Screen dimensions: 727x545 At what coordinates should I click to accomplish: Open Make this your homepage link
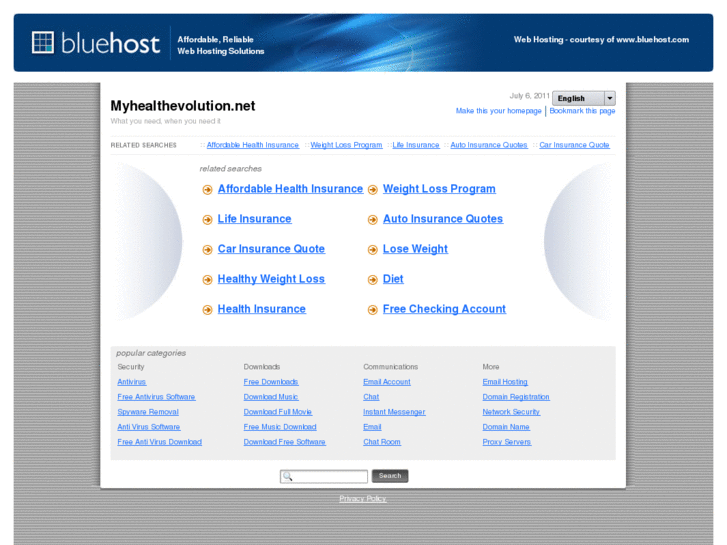point(498,111)
